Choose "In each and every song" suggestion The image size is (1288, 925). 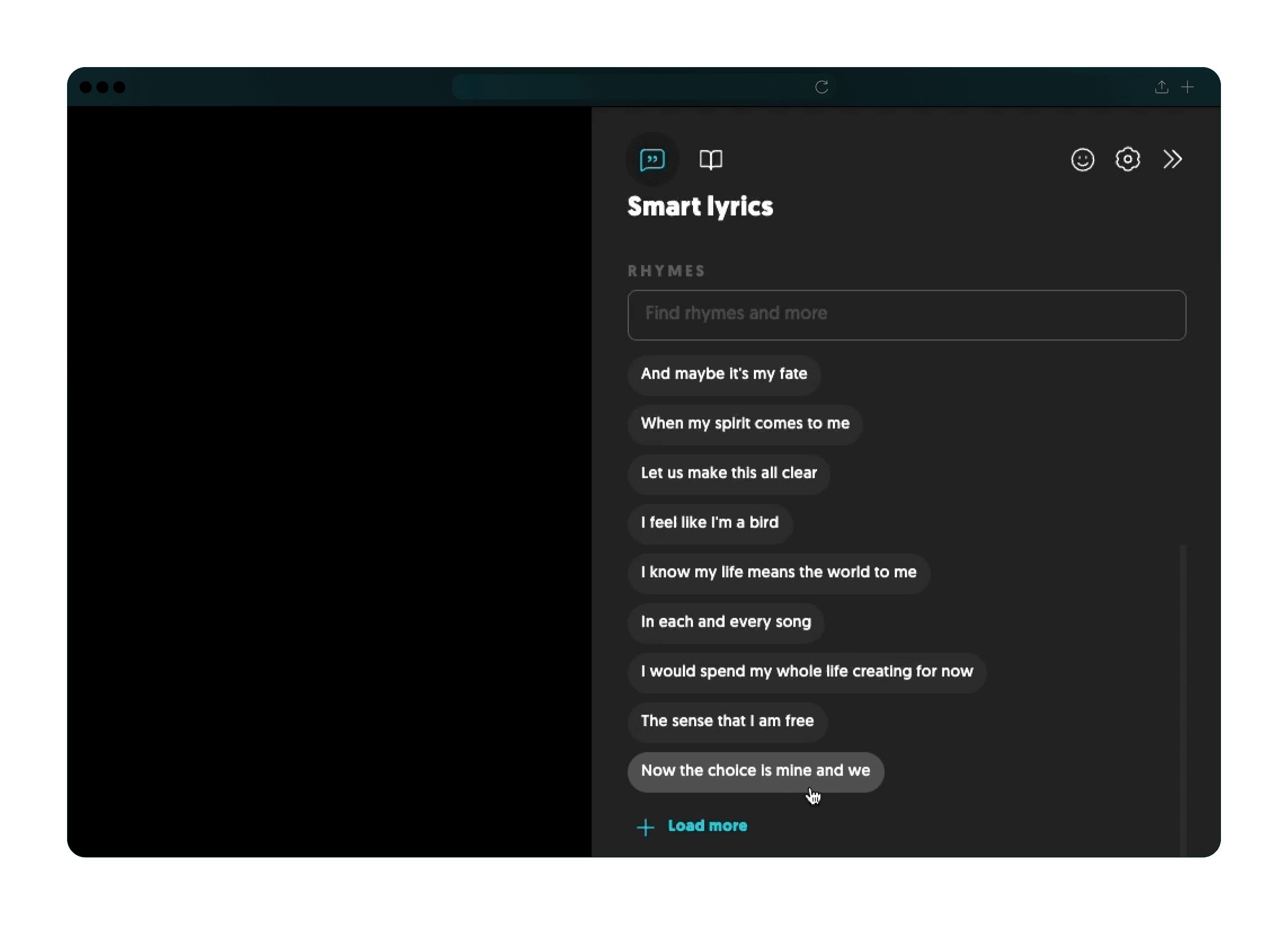(726, 622)
